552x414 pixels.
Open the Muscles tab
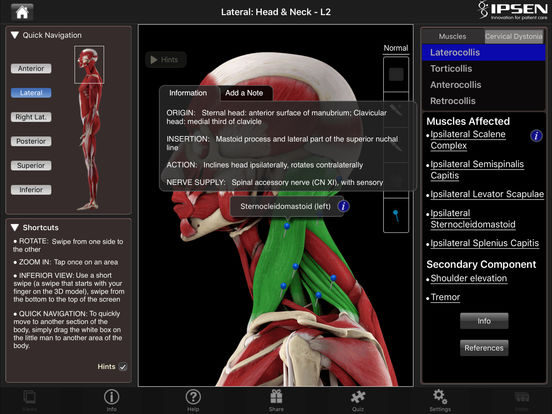[452, 36]
